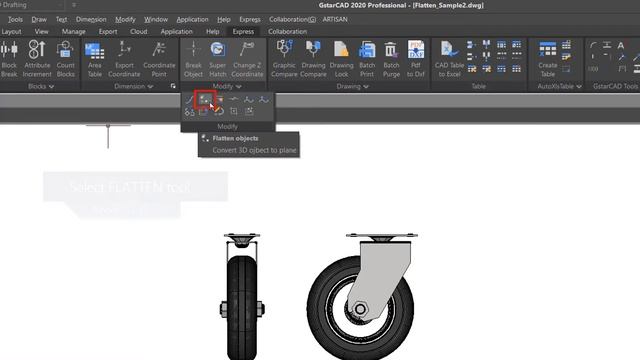Launch Graphic Compare
Viewport: 640px width, 360px height.
click(284, 59)
